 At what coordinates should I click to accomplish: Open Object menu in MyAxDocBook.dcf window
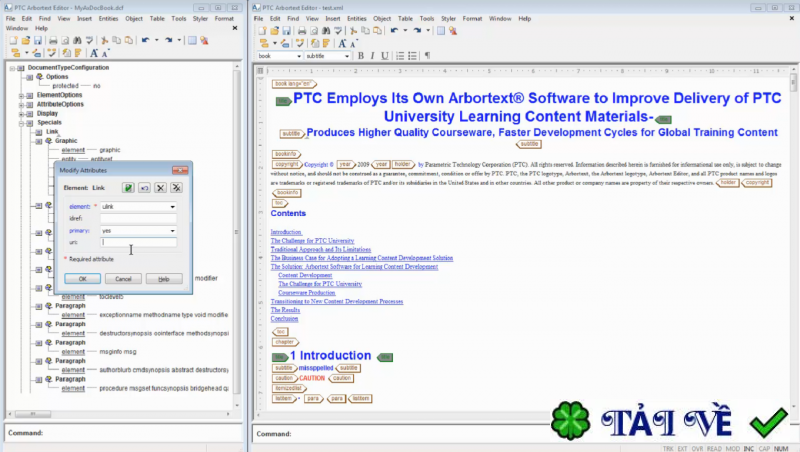[134, 18]
